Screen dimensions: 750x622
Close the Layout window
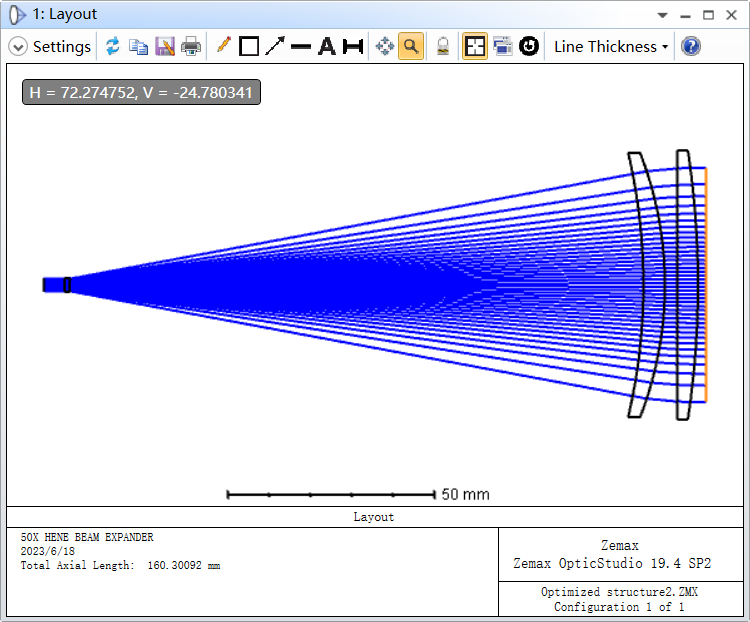tap(731, 15)
